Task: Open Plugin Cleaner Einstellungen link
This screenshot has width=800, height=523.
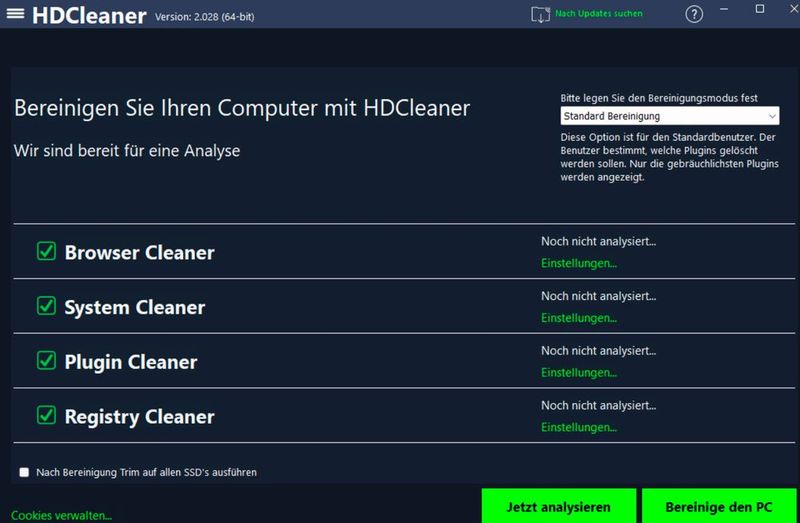Action: pyautogui.click(x=579, y=372)
